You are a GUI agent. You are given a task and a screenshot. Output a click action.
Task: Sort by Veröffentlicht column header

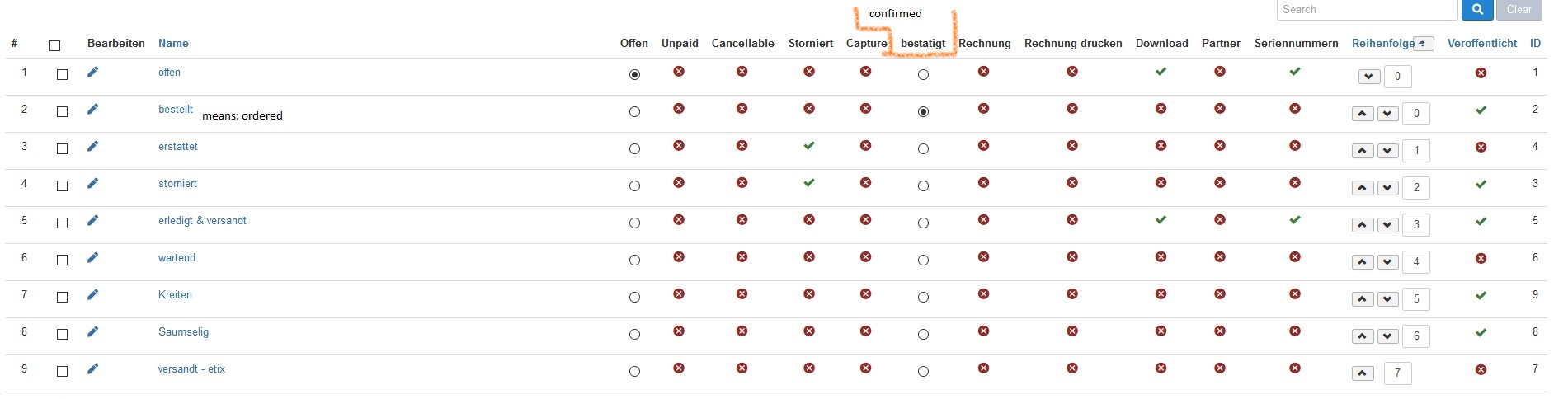click(x=1481, y=43)
